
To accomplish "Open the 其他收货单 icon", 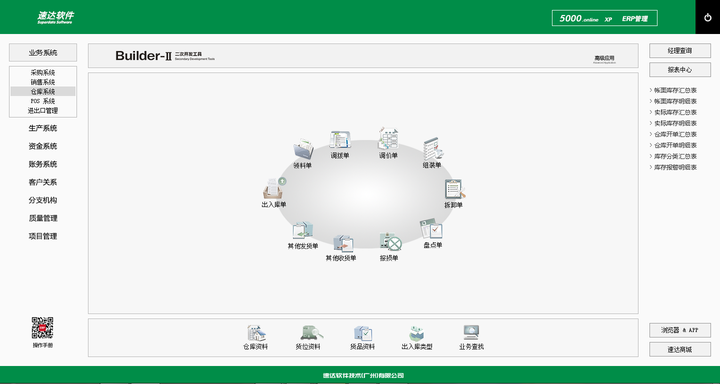I will 343,243.
